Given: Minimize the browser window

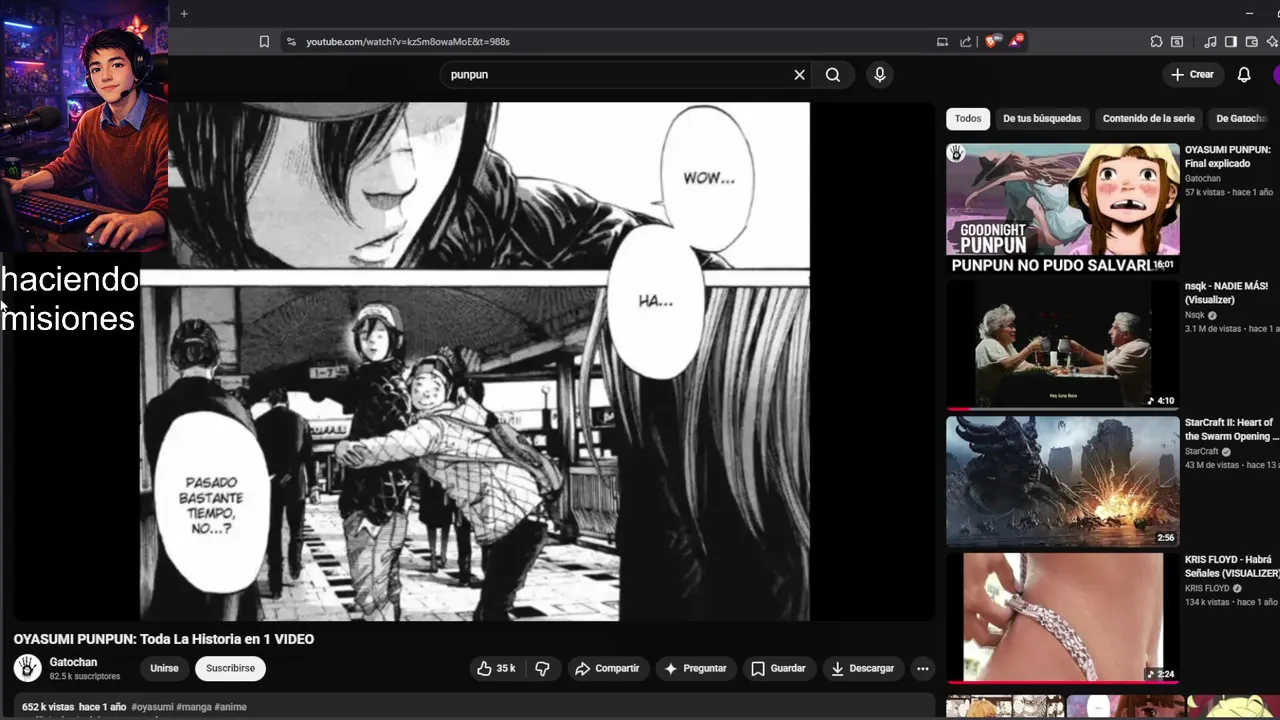Looking at the screenshot, I should tap(1249, 13).
